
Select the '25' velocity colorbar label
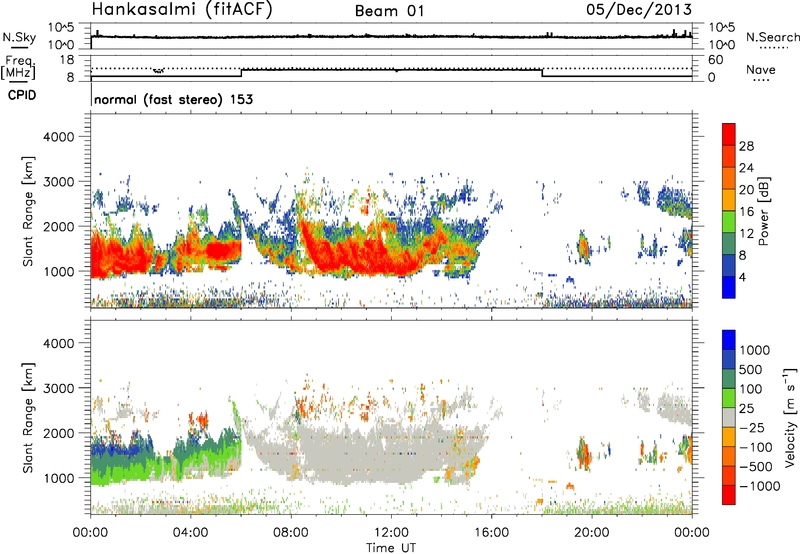point(747,409)
